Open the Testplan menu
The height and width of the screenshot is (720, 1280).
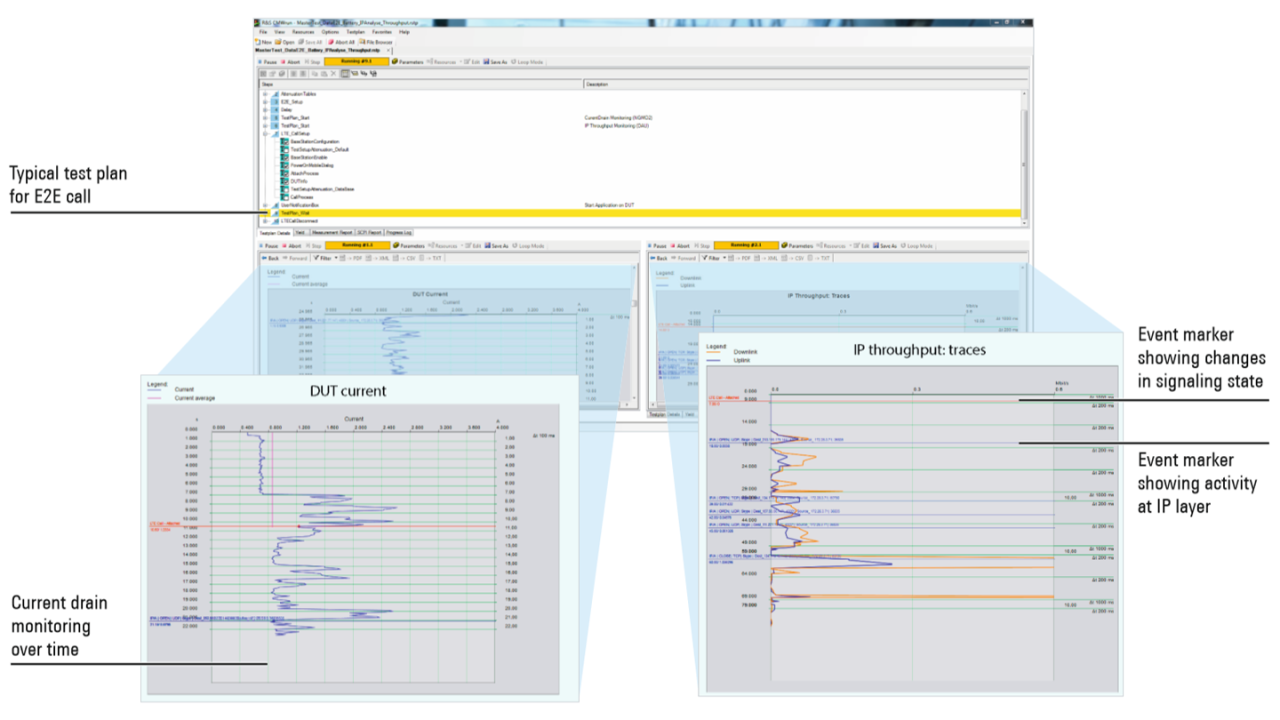(355, 32)
